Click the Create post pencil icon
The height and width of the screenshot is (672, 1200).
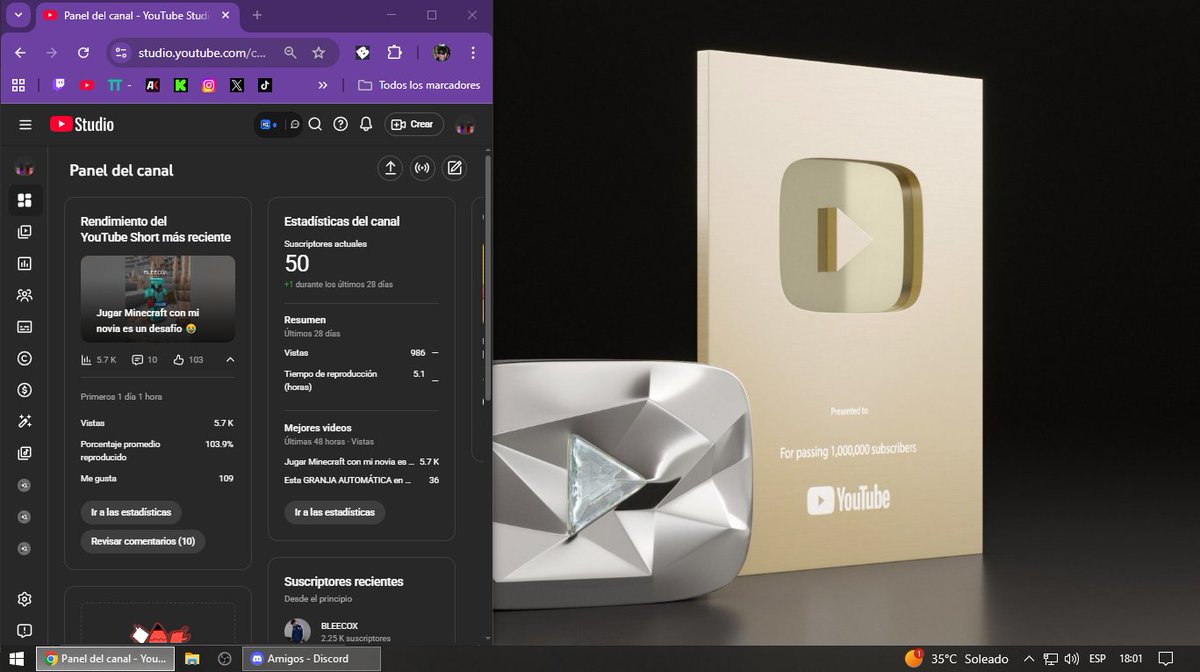click(455, 168)
